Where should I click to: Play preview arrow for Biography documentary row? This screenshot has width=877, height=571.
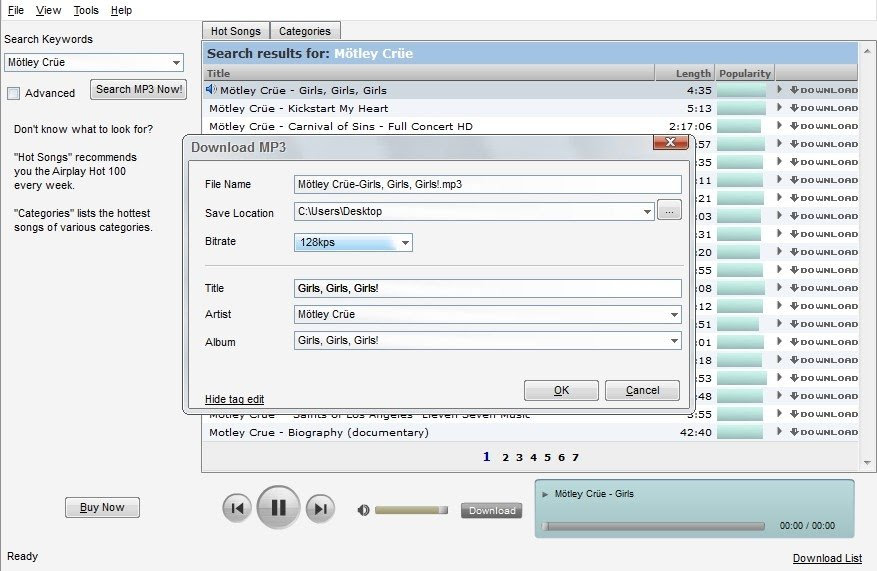[x=779, y=431]
